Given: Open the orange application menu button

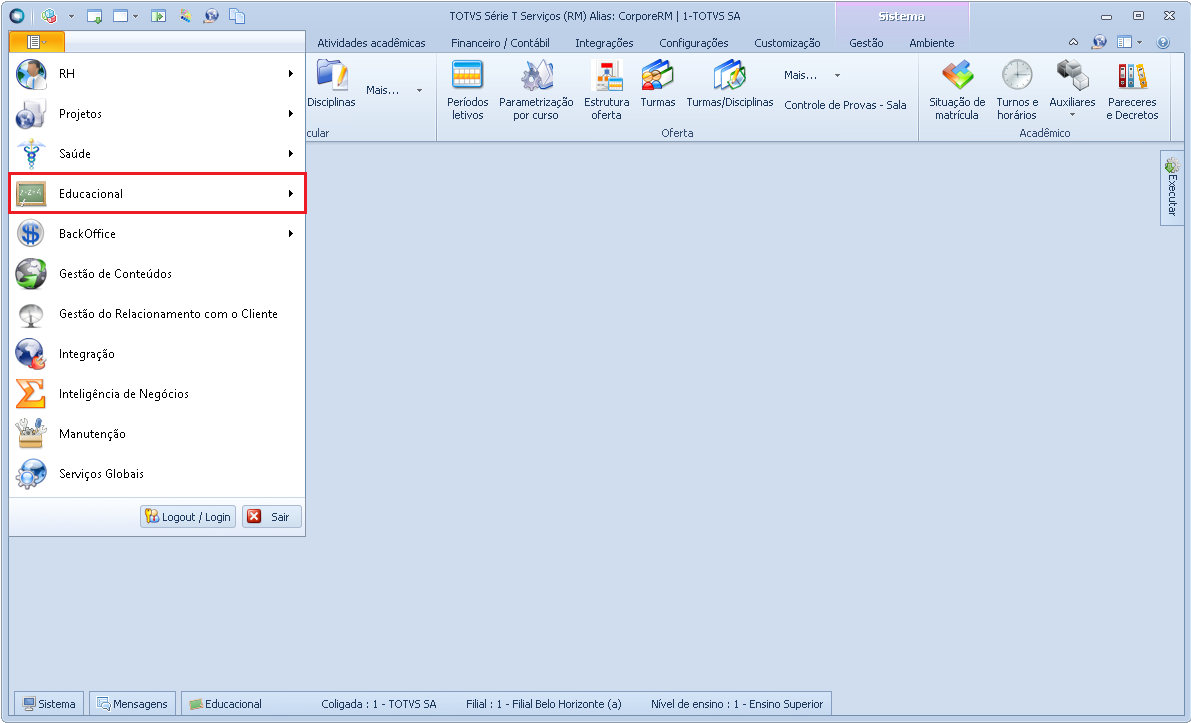Looking at the screenshot, I should coord(36,42).
